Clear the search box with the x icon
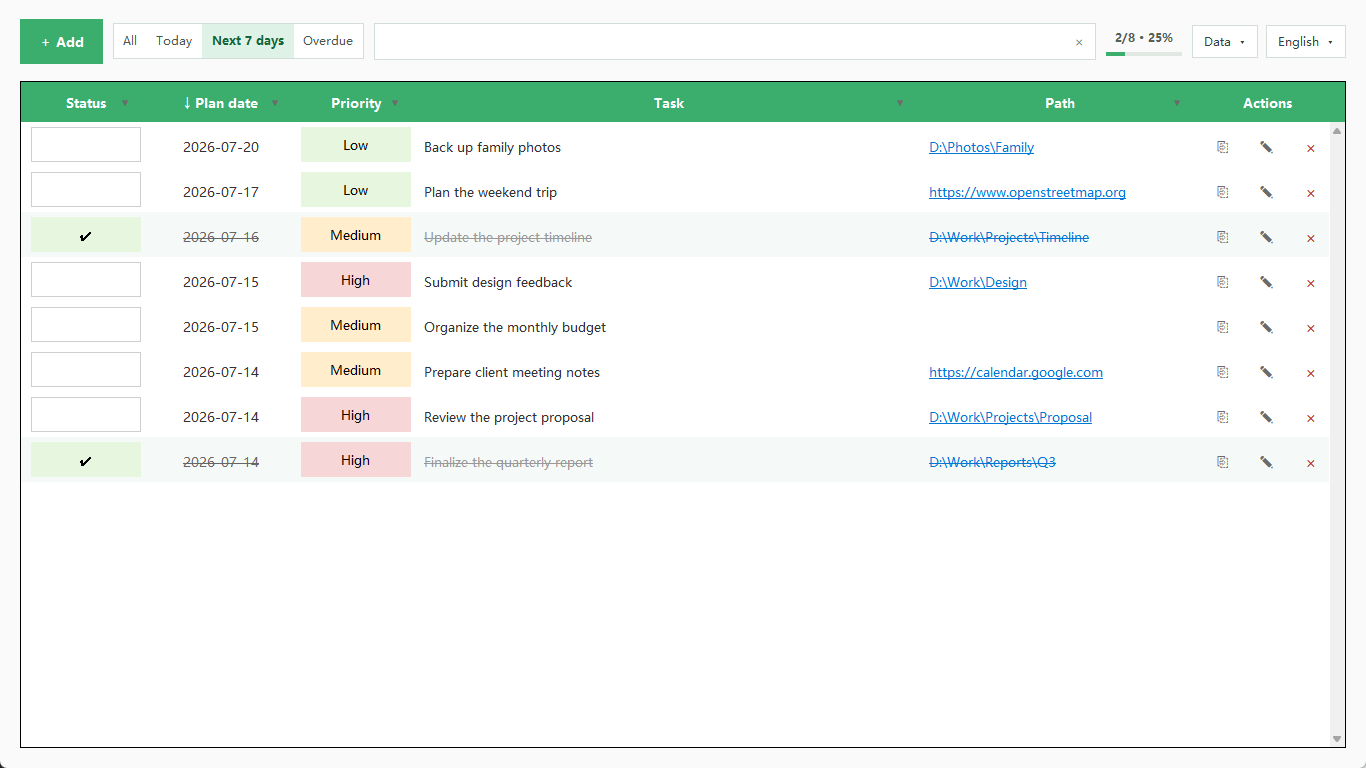The image size is (1366, 768). click(x=1079, y=42)
